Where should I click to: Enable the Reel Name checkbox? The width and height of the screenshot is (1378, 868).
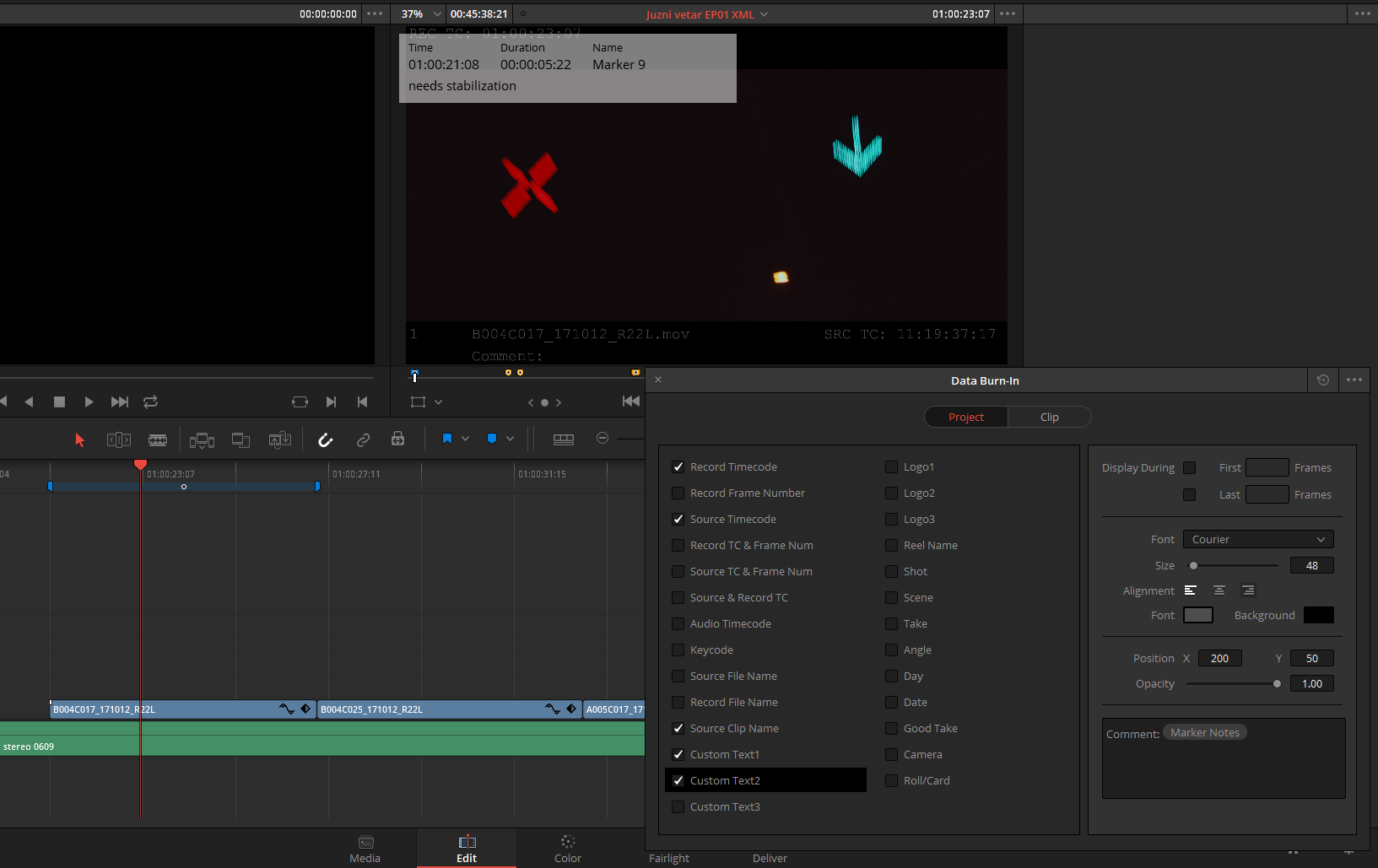coord(891,546)
